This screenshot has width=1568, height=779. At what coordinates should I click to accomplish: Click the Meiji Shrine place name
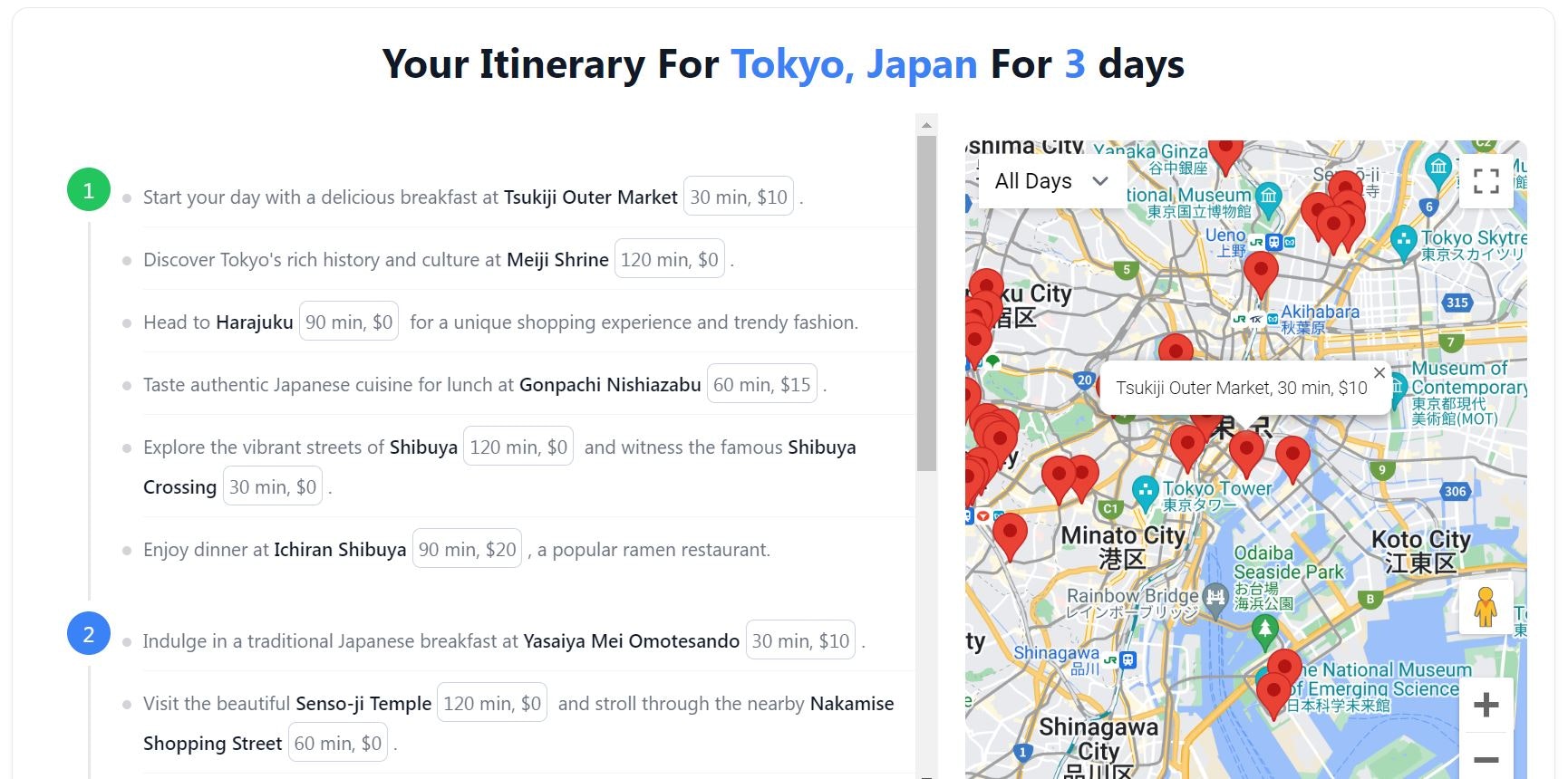[x=557, y=260]
